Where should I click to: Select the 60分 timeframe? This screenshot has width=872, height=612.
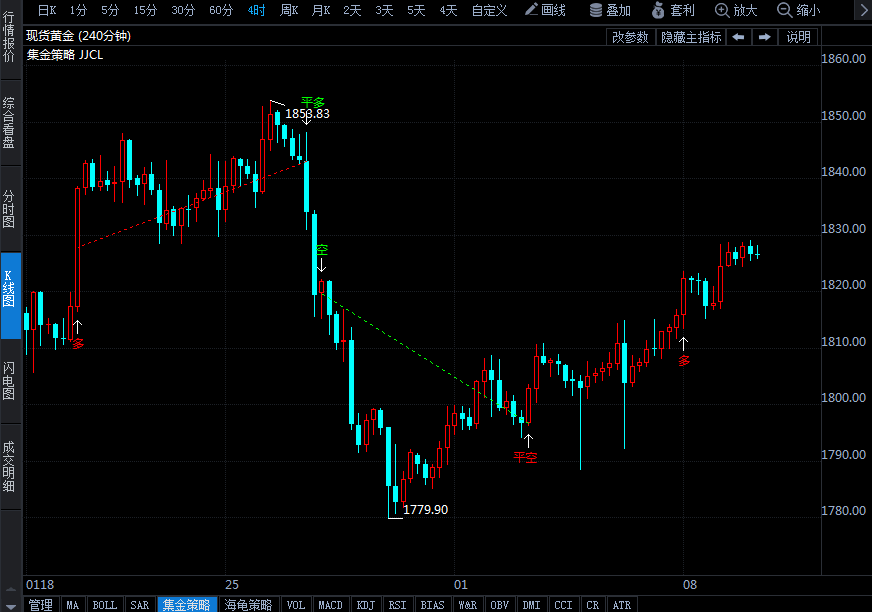click(x=221, y=10)
